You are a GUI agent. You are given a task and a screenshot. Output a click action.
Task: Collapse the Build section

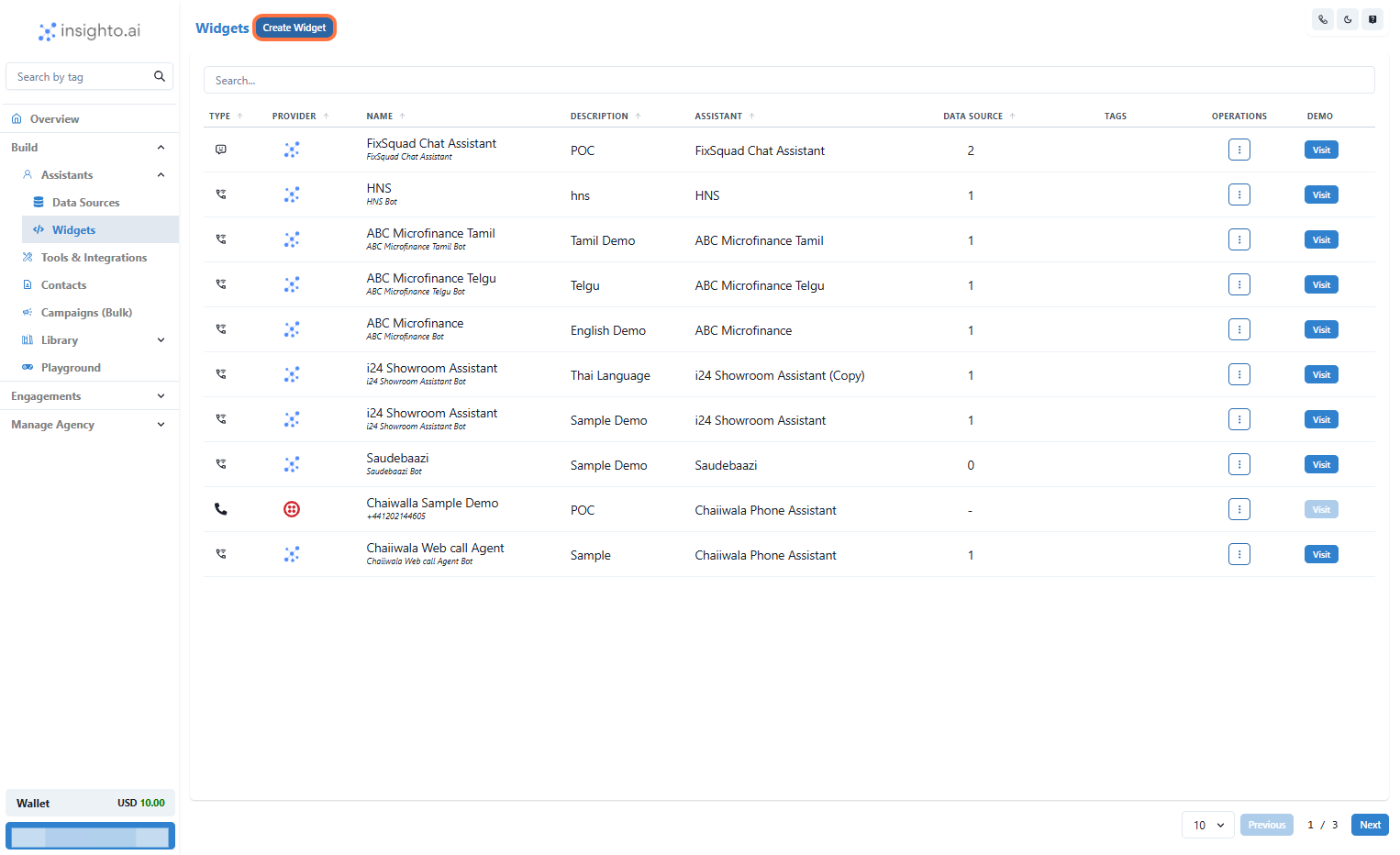click(x=161, y=148)
